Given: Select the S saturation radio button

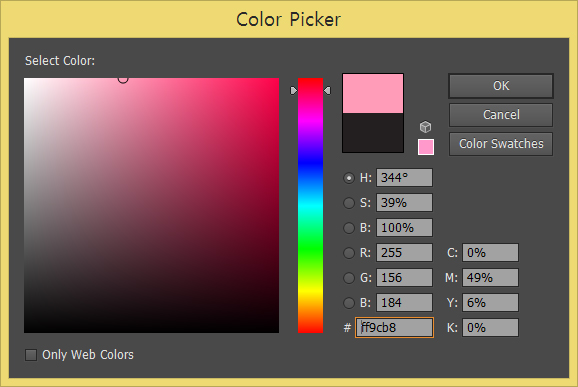Looking at the screenshot, I should 349,203.
